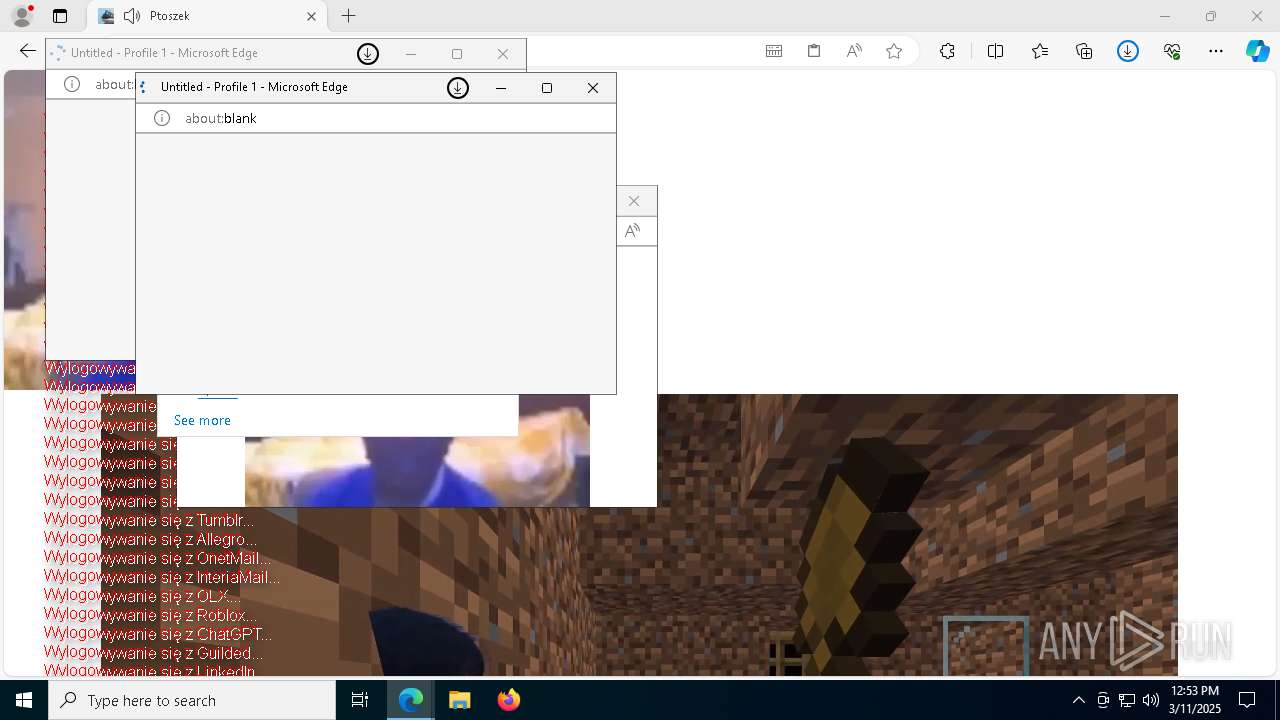Image resolution: width=1280 pixels, height=720 pixels.
Task: Click text 'Wylogowywanie się z ChatGPT...'
Action: pos(158,635)
